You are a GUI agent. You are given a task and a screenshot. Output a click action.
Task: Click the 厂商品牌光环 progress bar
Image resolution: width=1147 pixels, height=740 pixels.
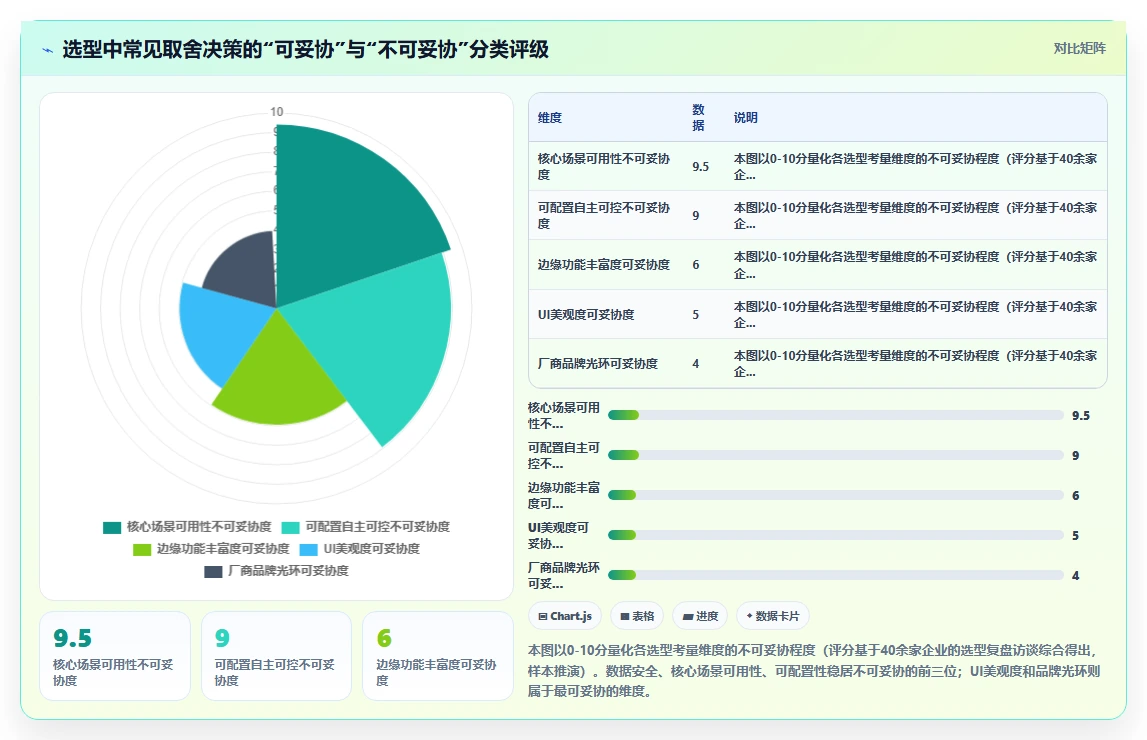pyautogui.click(x=836, y=575)
